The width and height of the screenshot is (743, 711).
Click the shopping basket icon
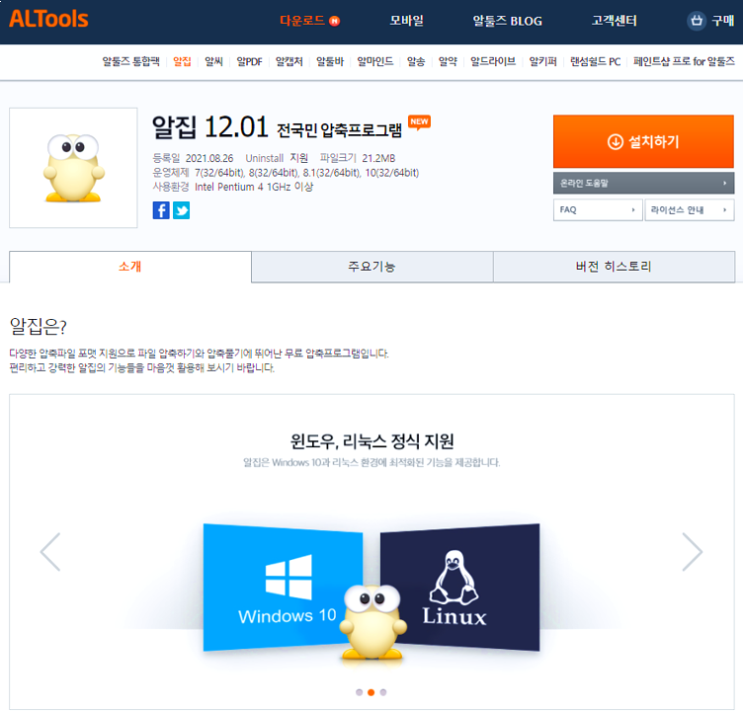pos(696,21)
